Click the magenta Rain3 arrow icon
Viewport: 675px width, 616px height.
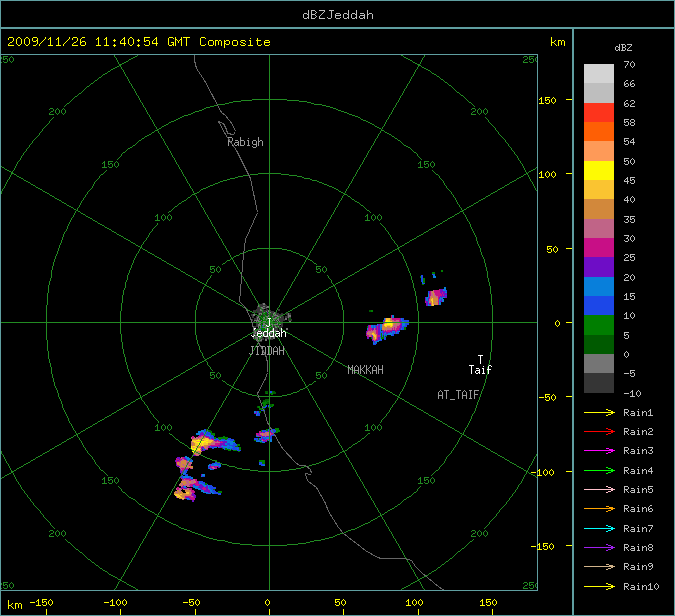point(599,451)
